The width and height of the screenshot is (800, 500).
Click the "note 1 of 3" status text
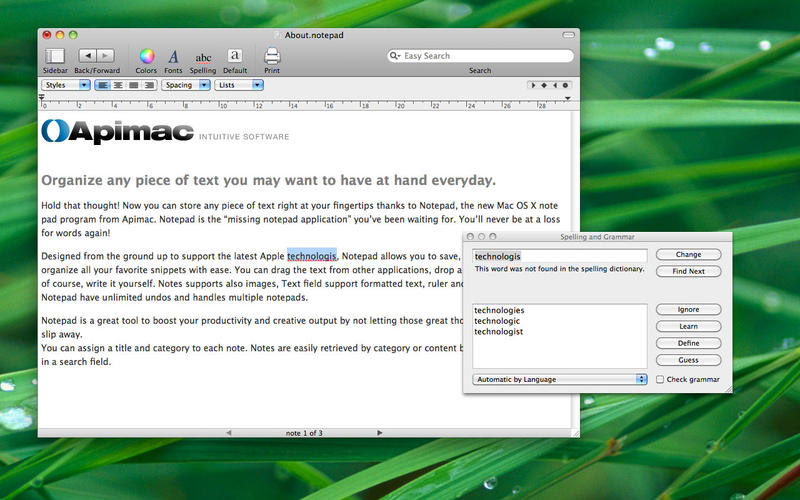click(x=304, y=433)
